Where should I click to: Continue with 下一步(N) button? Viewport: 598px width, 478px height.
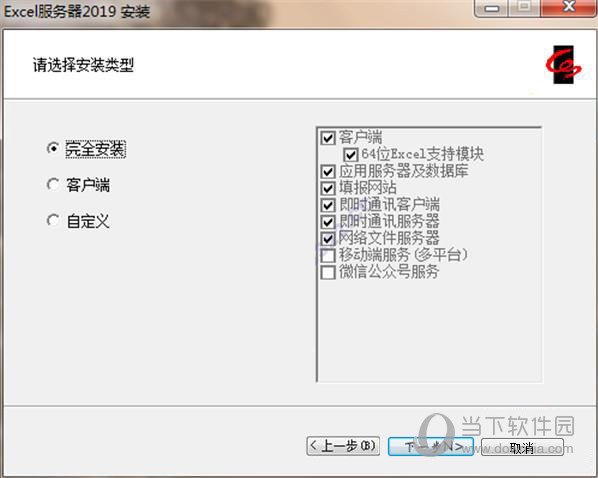coord(431,446)
